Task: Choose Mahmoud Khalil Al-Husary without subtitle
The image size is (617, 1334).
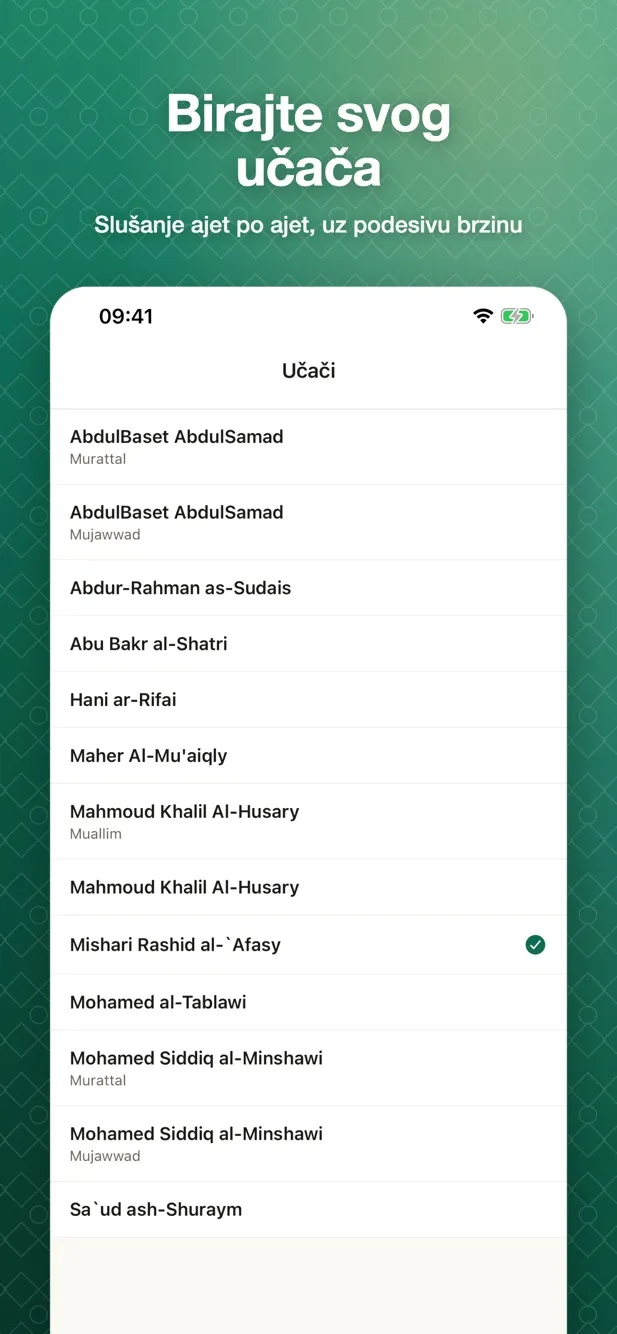Action: coord(308,887)
